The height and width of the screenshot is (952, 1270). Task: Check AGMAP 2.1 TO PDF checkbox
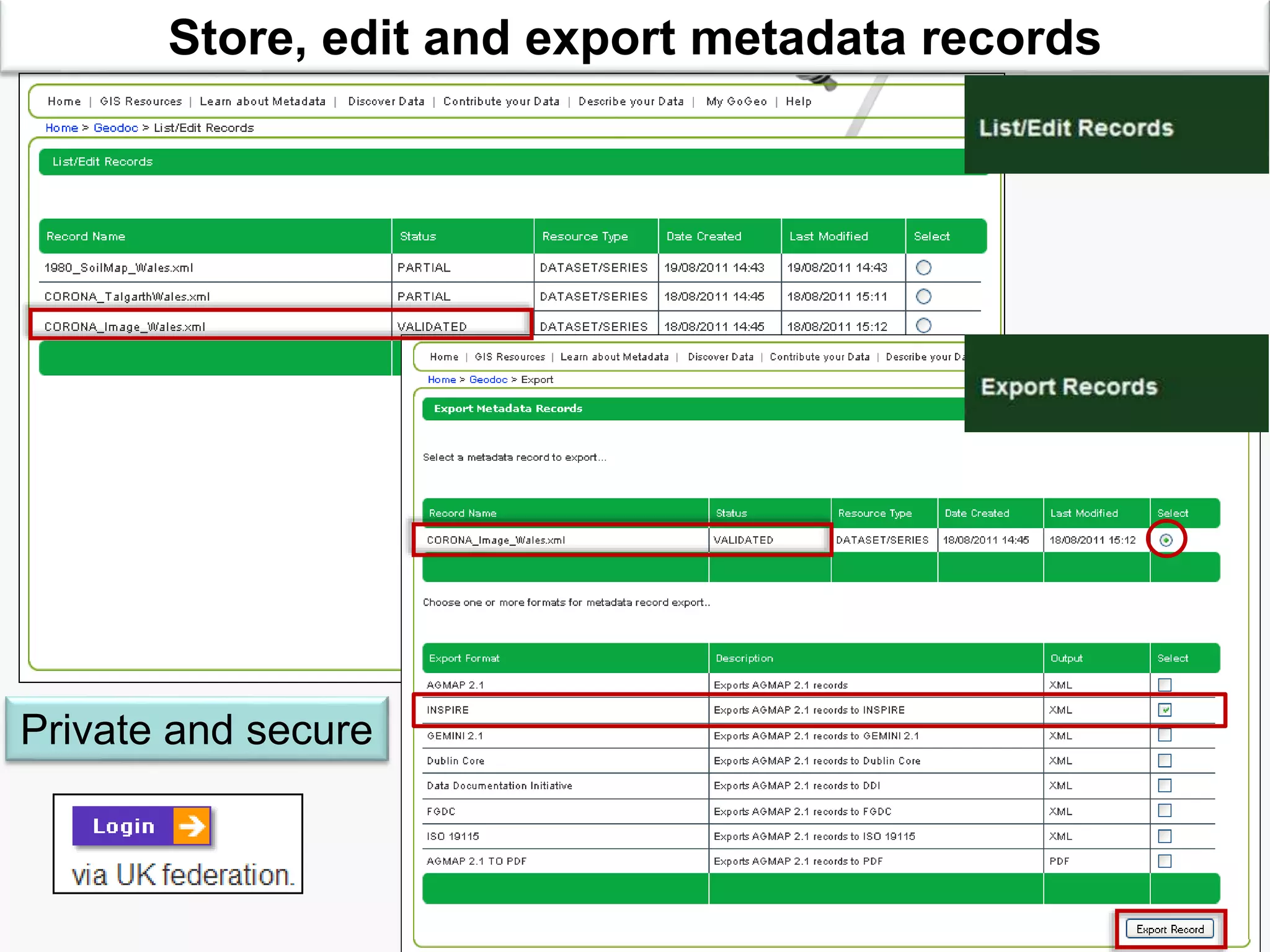coord(1165,861)
